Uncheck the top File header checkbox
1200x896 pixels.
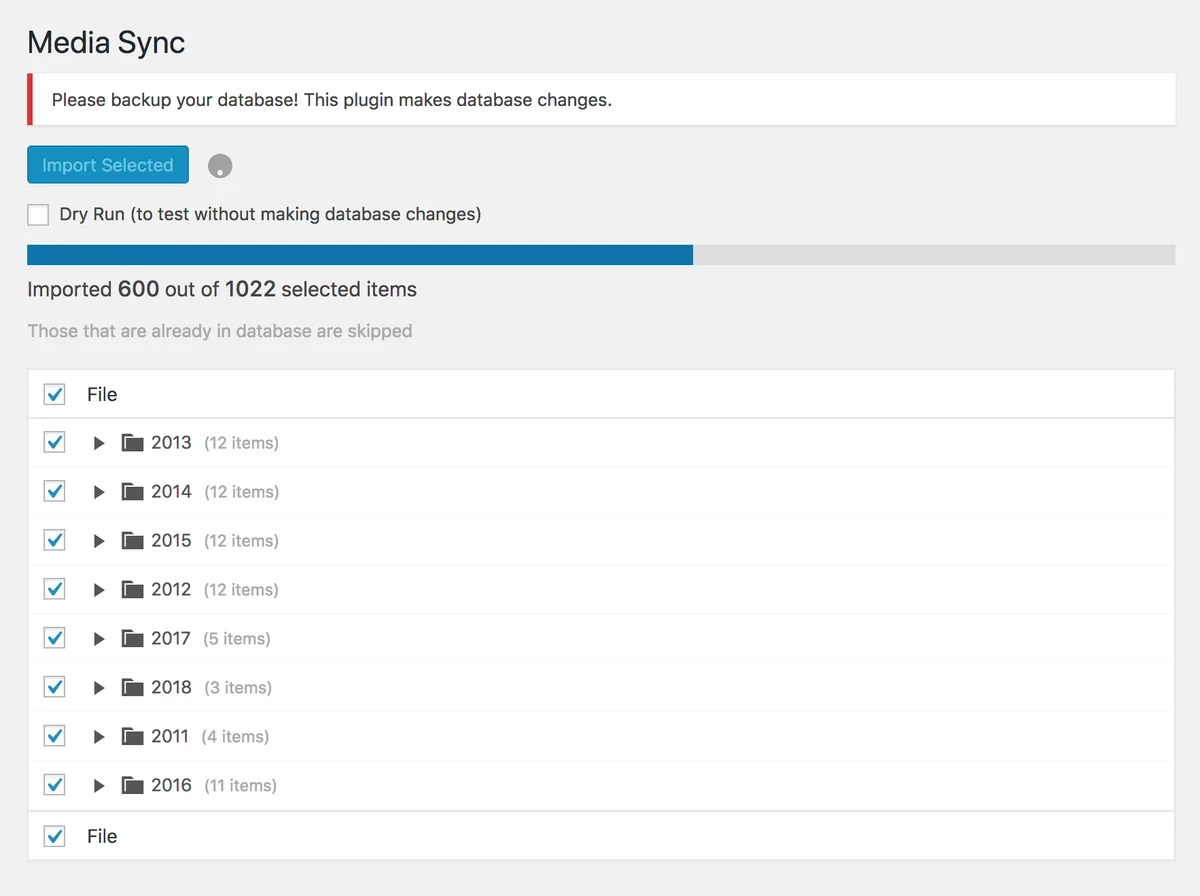point(54,394)
